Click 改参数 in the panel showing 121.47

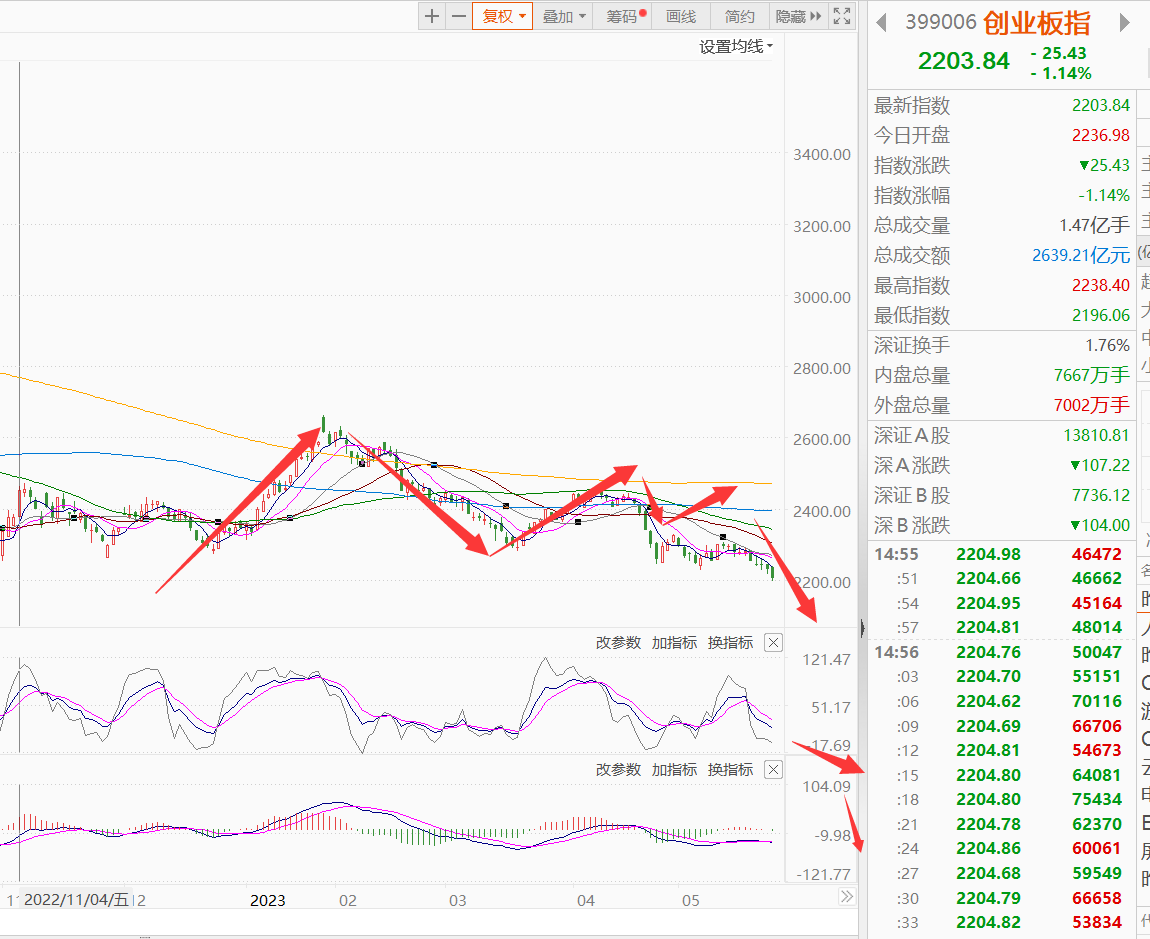[618, 643]
